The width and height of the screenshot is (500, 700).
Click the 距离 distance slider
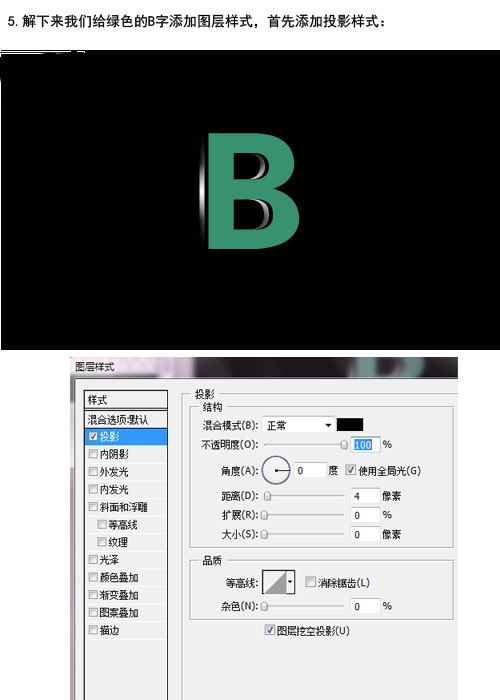coord(304,496)
